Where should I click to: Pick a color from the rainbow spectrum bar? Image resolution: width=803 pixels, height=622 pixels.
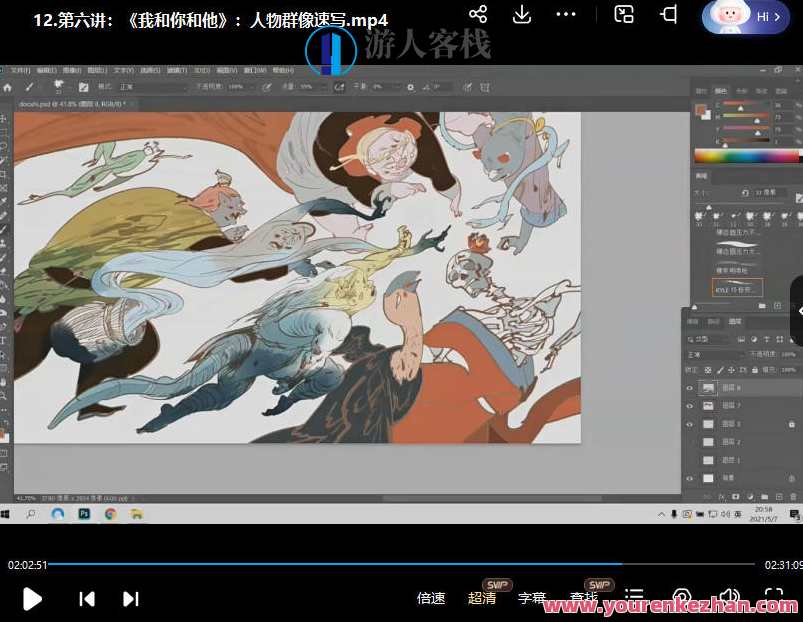pos(746,156)
